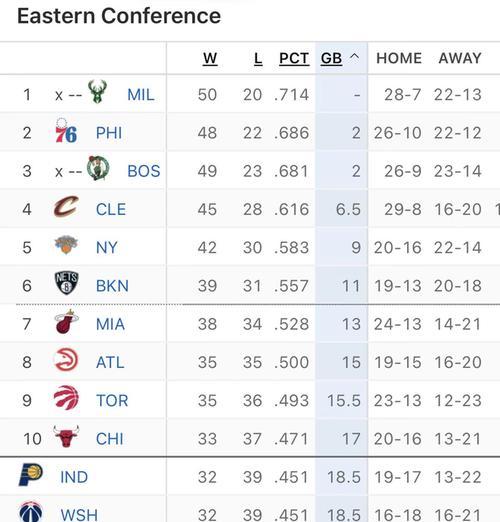Open the Milwaukee Bucks logo
This screenshot has width=500, height=522.
(x=98, y=91)
